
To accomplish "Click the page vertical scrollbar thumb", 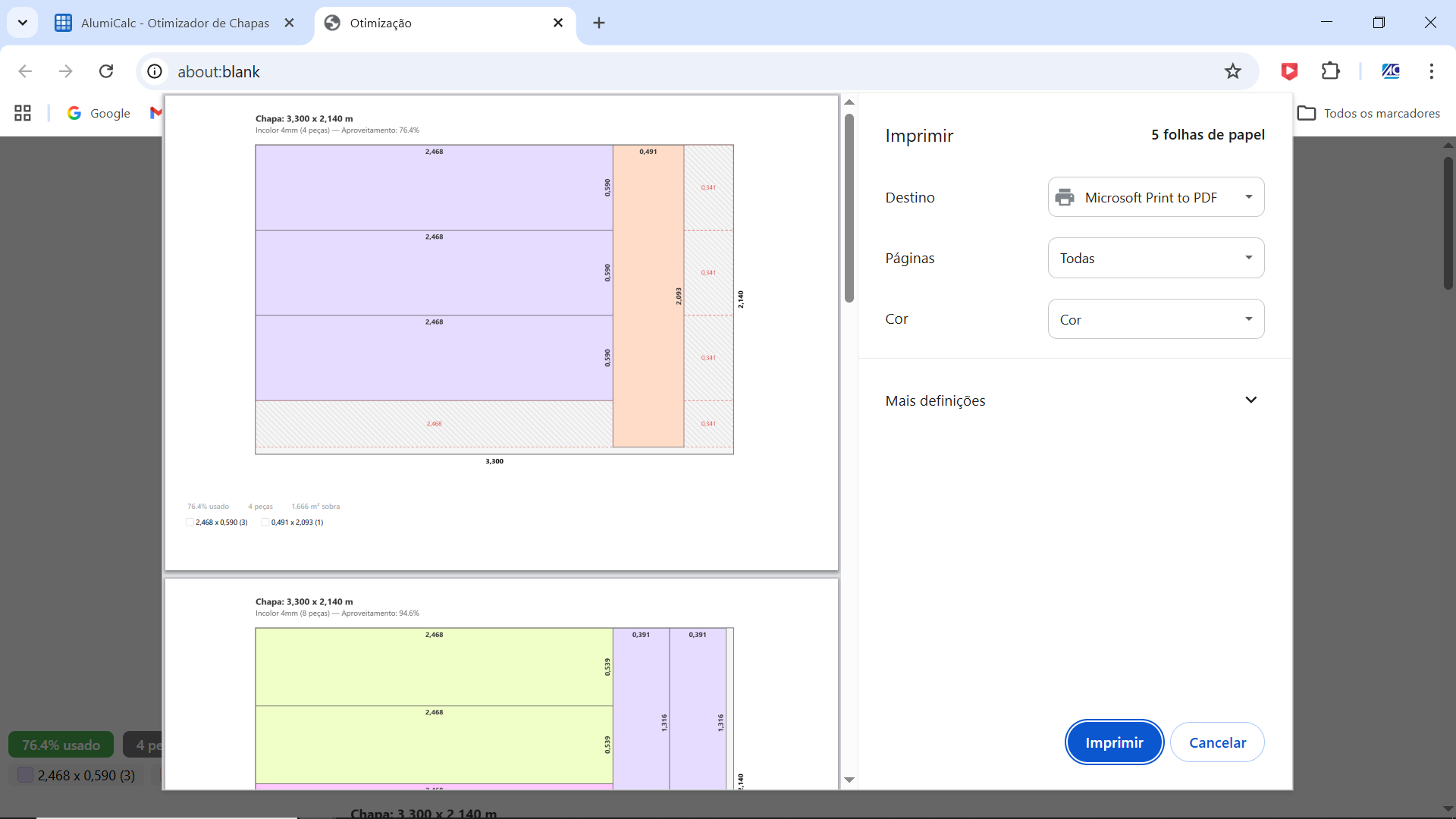I will (1448, 221).
